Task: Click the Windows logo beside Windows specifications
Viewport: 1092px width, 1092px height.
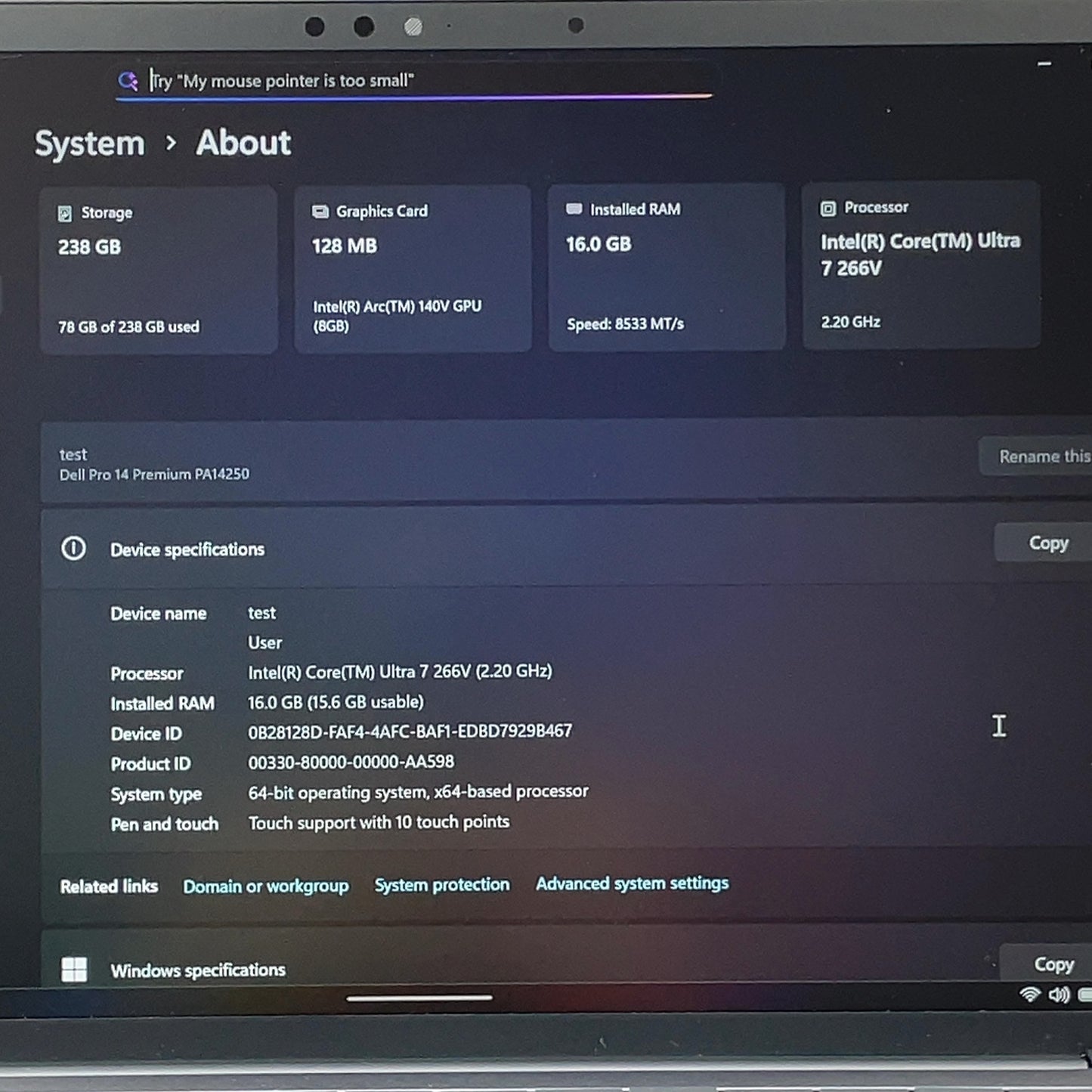Action: point(74,969)
